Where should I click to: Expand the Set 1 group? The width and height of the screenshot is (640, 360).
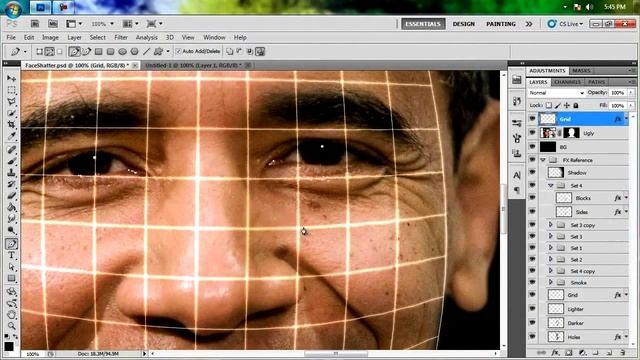(x=551, y=248)
